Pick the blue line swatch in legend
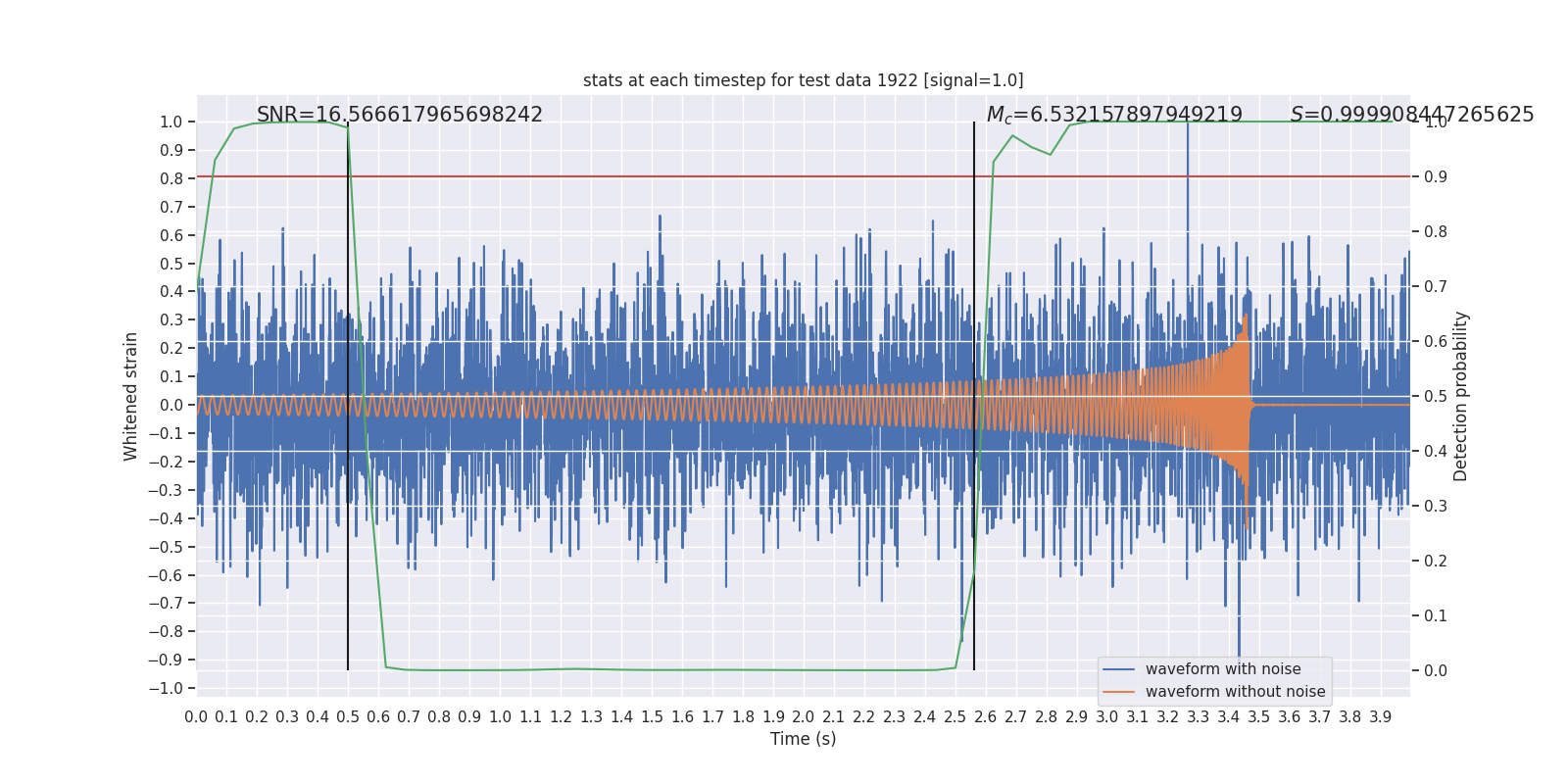 coord(1118,669)
